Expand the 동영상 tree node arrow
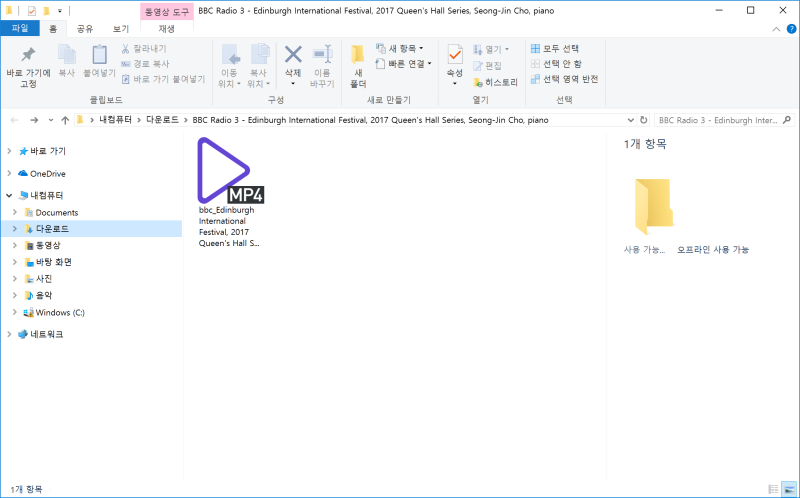The height and width of the screenshot is (498, 800). click(15, 245)
